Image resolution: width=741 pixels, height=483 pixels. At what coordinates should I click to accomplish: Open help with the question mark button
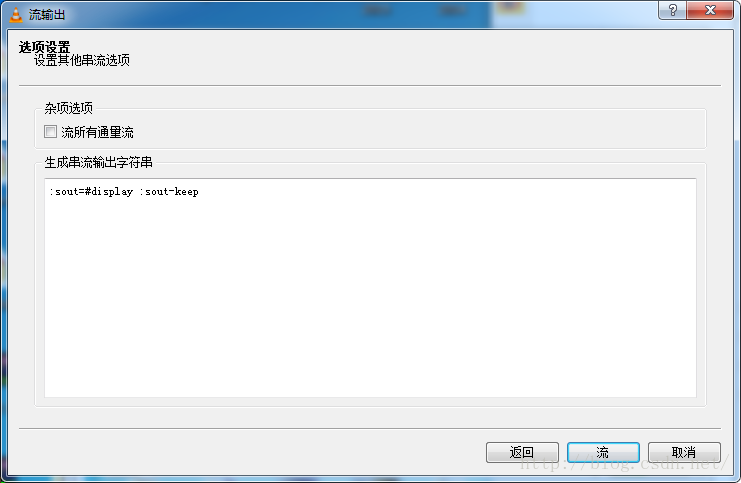click(x=672, y=10)
